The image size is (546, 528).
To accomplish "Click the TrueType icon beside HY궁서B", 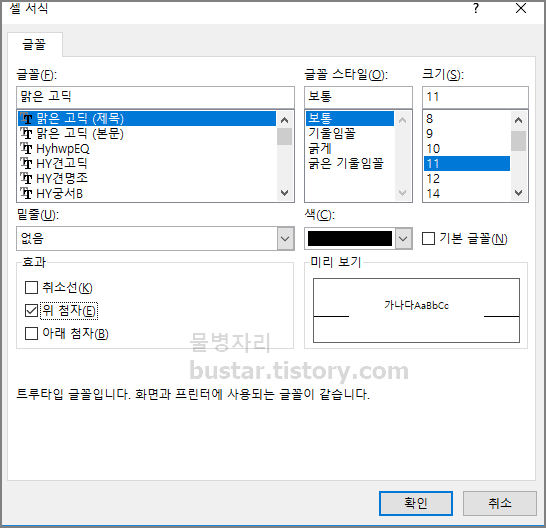I will (26, 193).
